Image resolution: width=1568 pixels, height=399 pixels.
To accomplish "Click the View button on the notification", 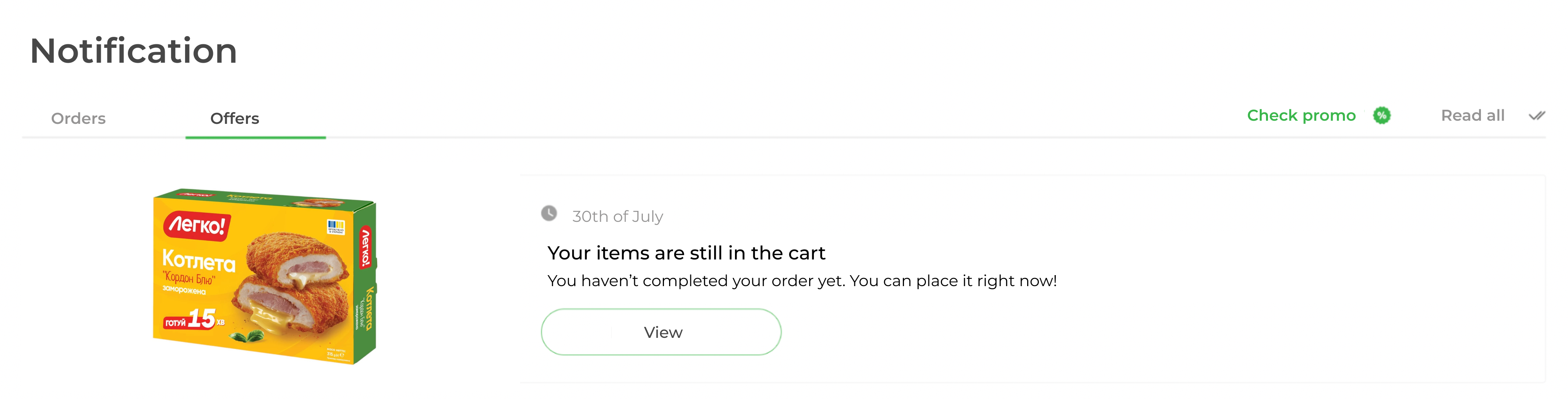I will click(662, 332).
